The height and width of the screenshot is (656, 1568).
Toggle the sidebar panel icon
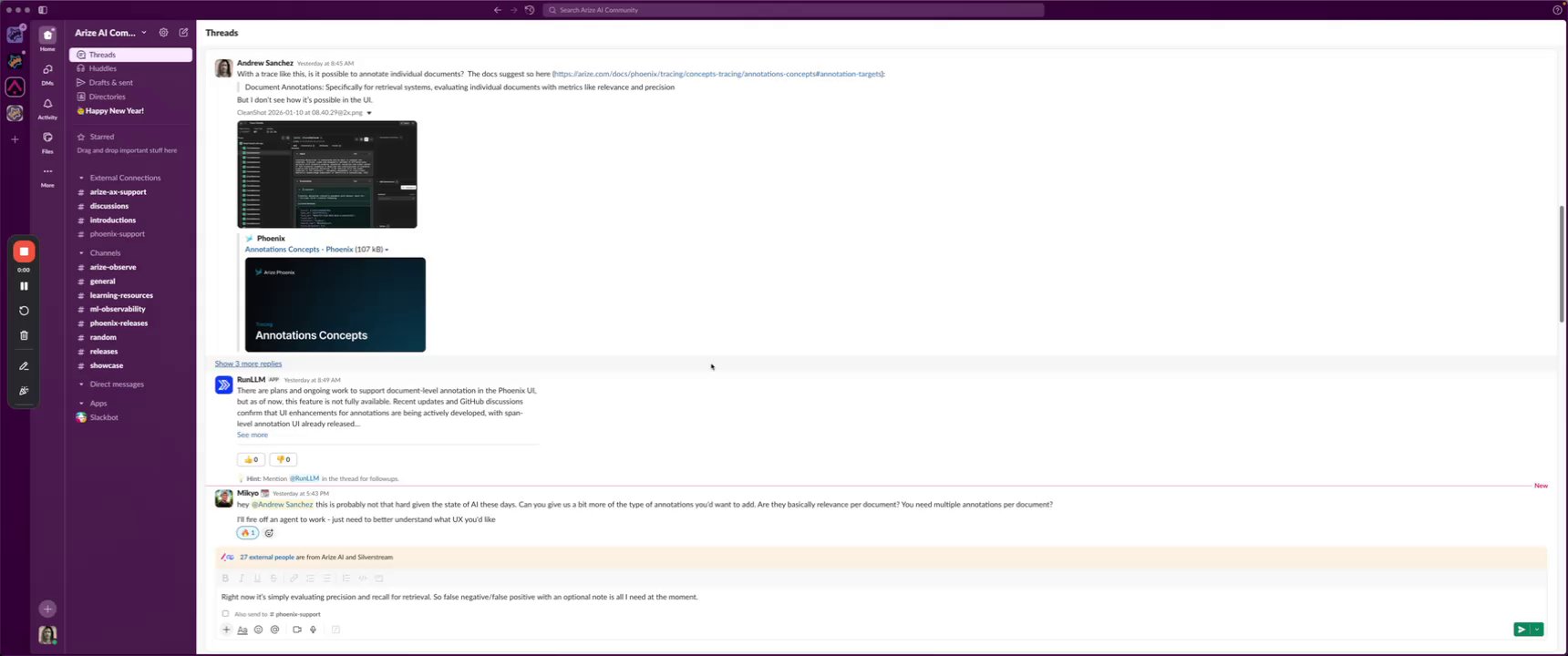pyautogui.click(x=42, y=10)
